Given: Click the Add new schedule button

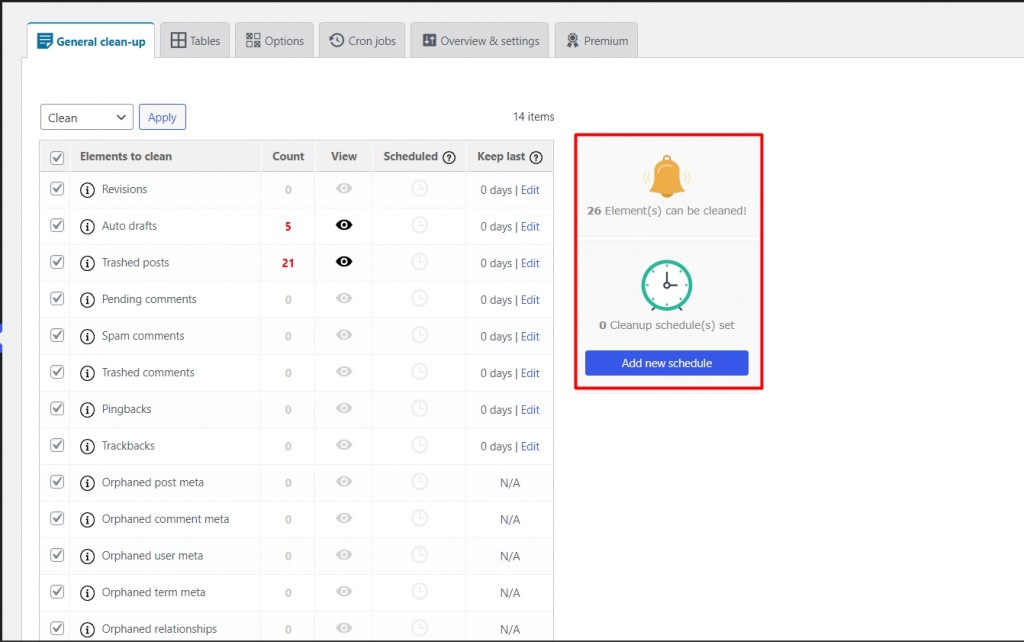Looking at the screenshot, I should click(x=667, y=363).
